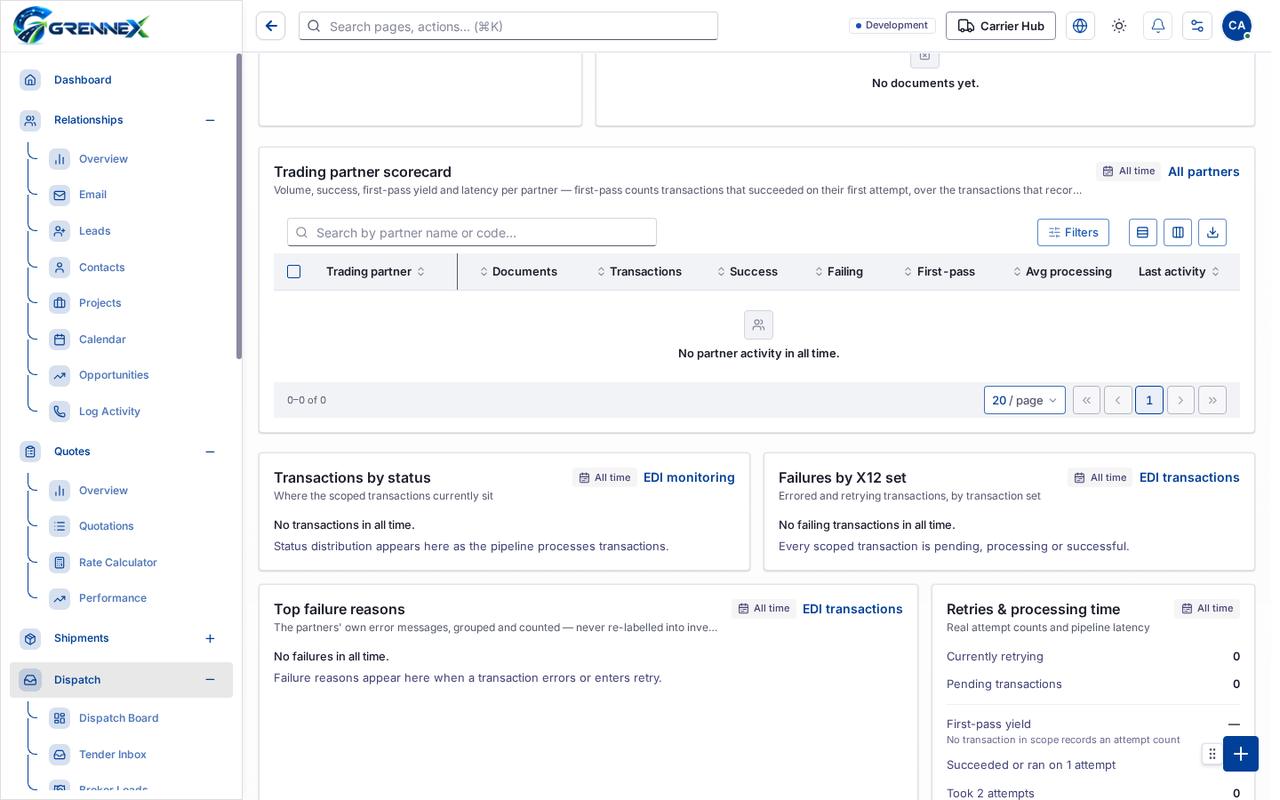Screen dimensions: 1280x800
Task: Open the 20 / page dropdown
Action: [1025, 400]
